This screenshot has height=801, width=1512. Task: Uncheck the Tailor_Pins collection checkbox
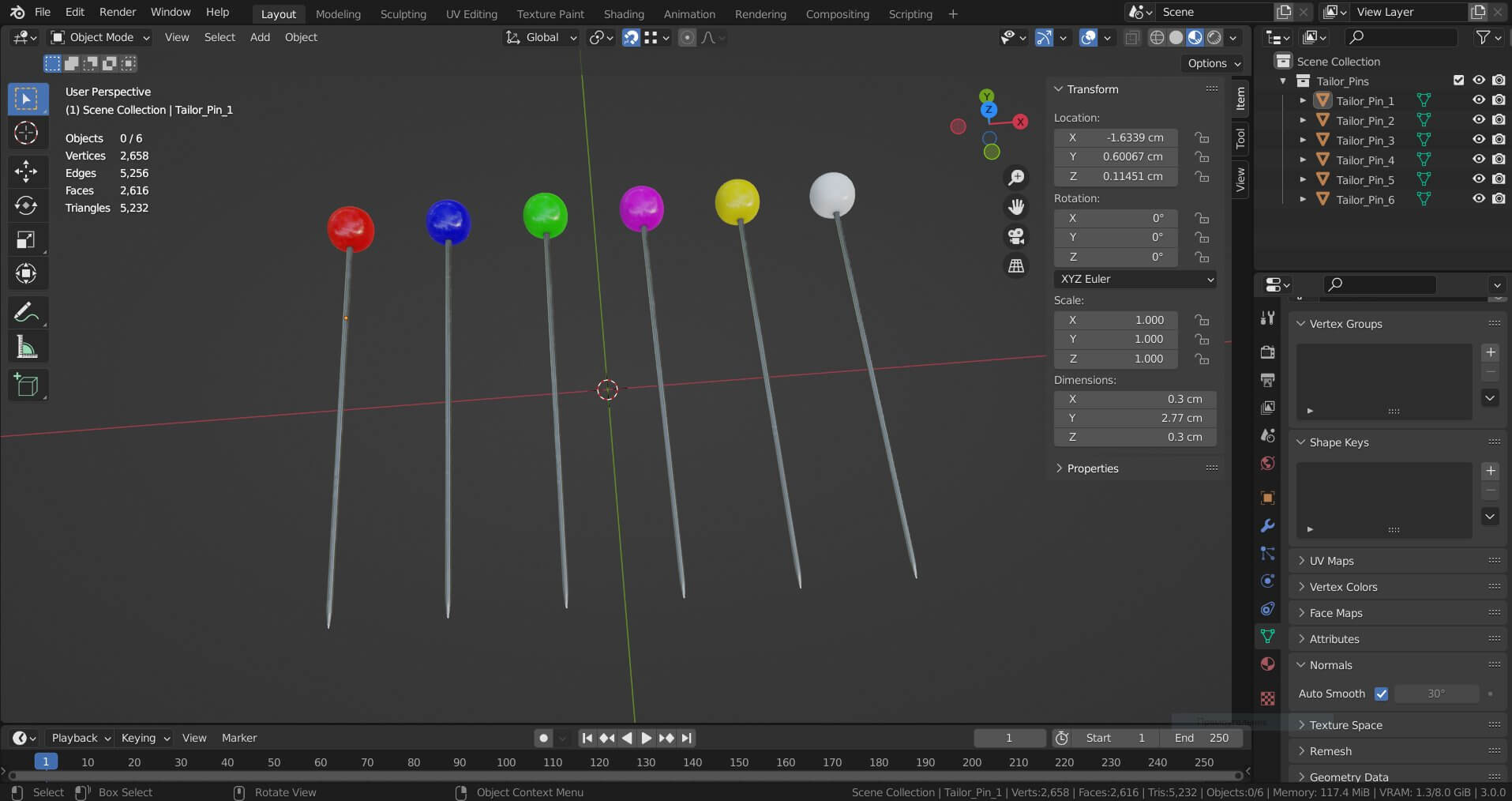coord(1458,81)
